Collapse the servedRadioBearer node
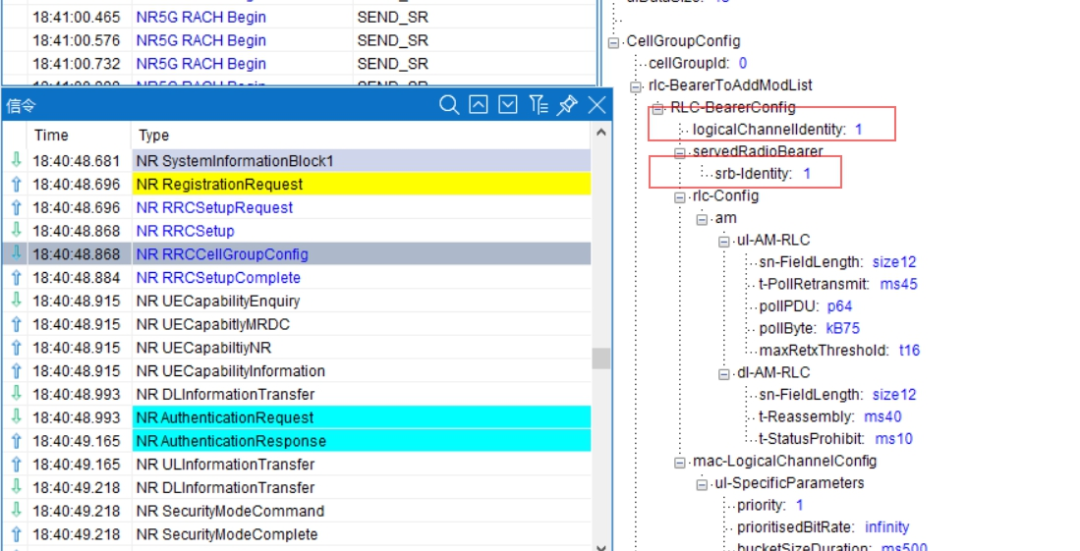The width and height of the screenshot is (1080, 551). pyautogui.click(x=680, y=152)
